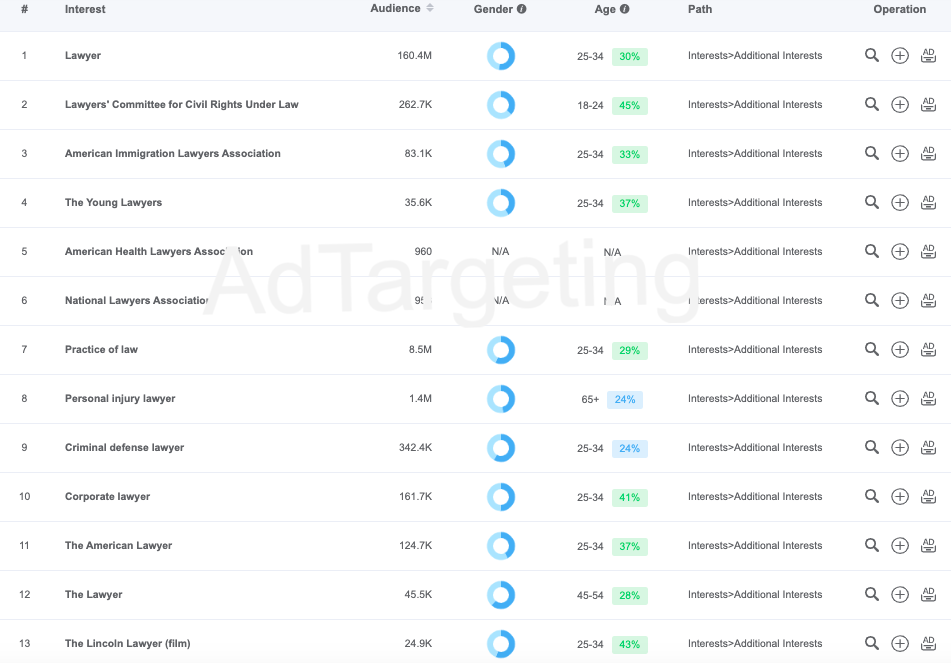
Task: Click the interest name "Personal injury lawyer"
Action: click(120, 399)
